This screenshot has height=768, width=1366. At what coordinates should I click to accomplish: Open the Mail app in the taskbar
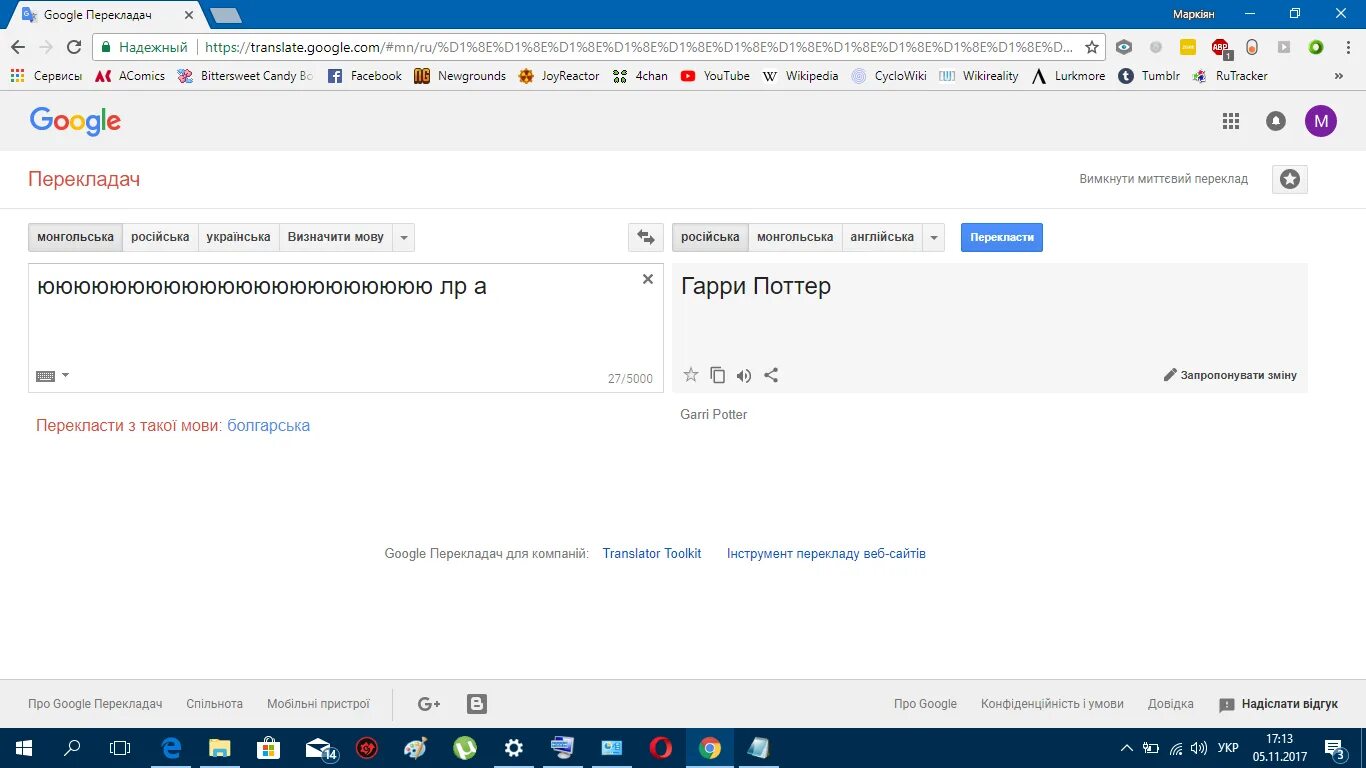pyautogui.click(x=320, y=748)
